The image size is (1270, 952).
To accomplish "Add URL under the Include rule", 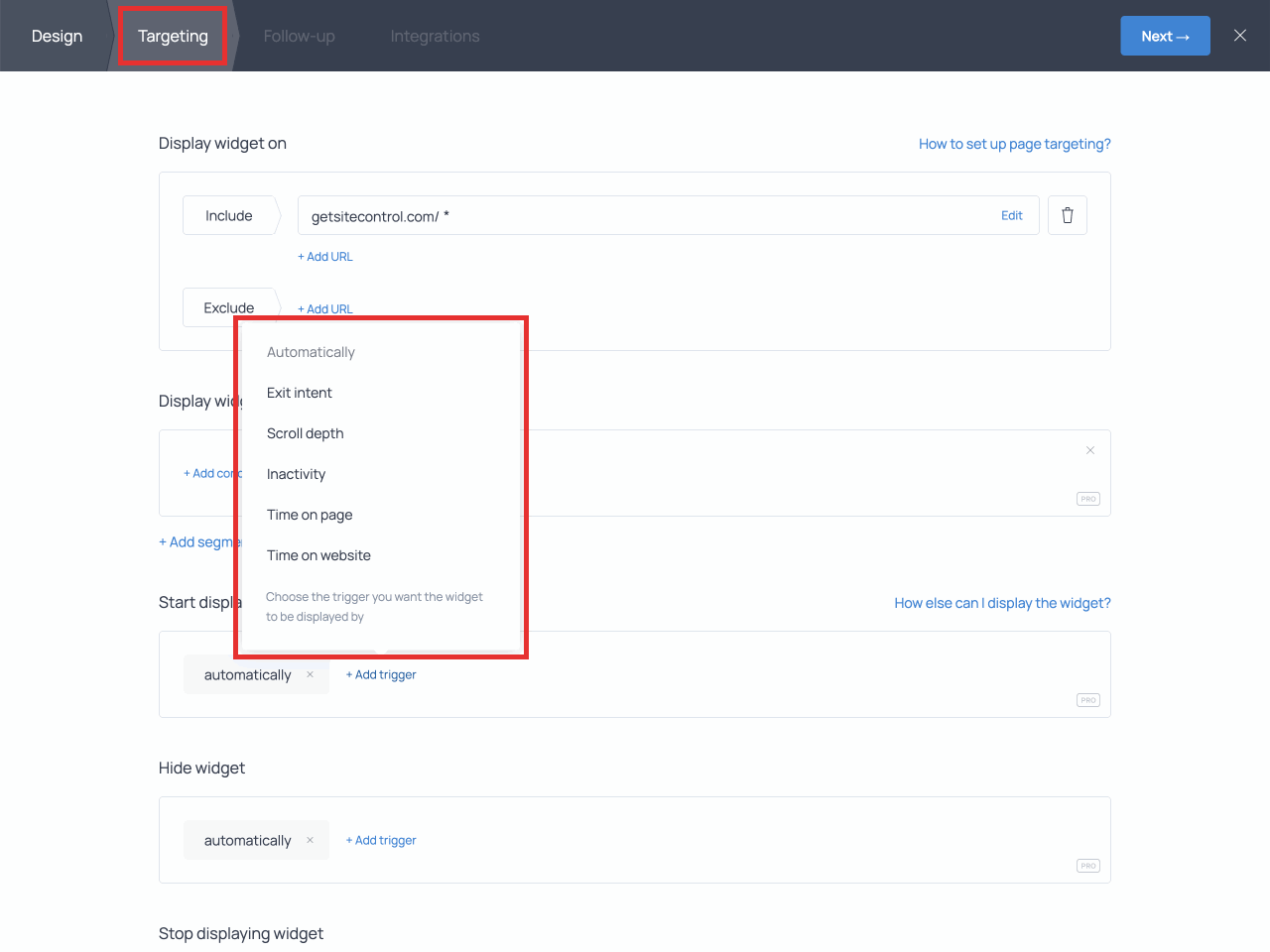I will point(325,257).
